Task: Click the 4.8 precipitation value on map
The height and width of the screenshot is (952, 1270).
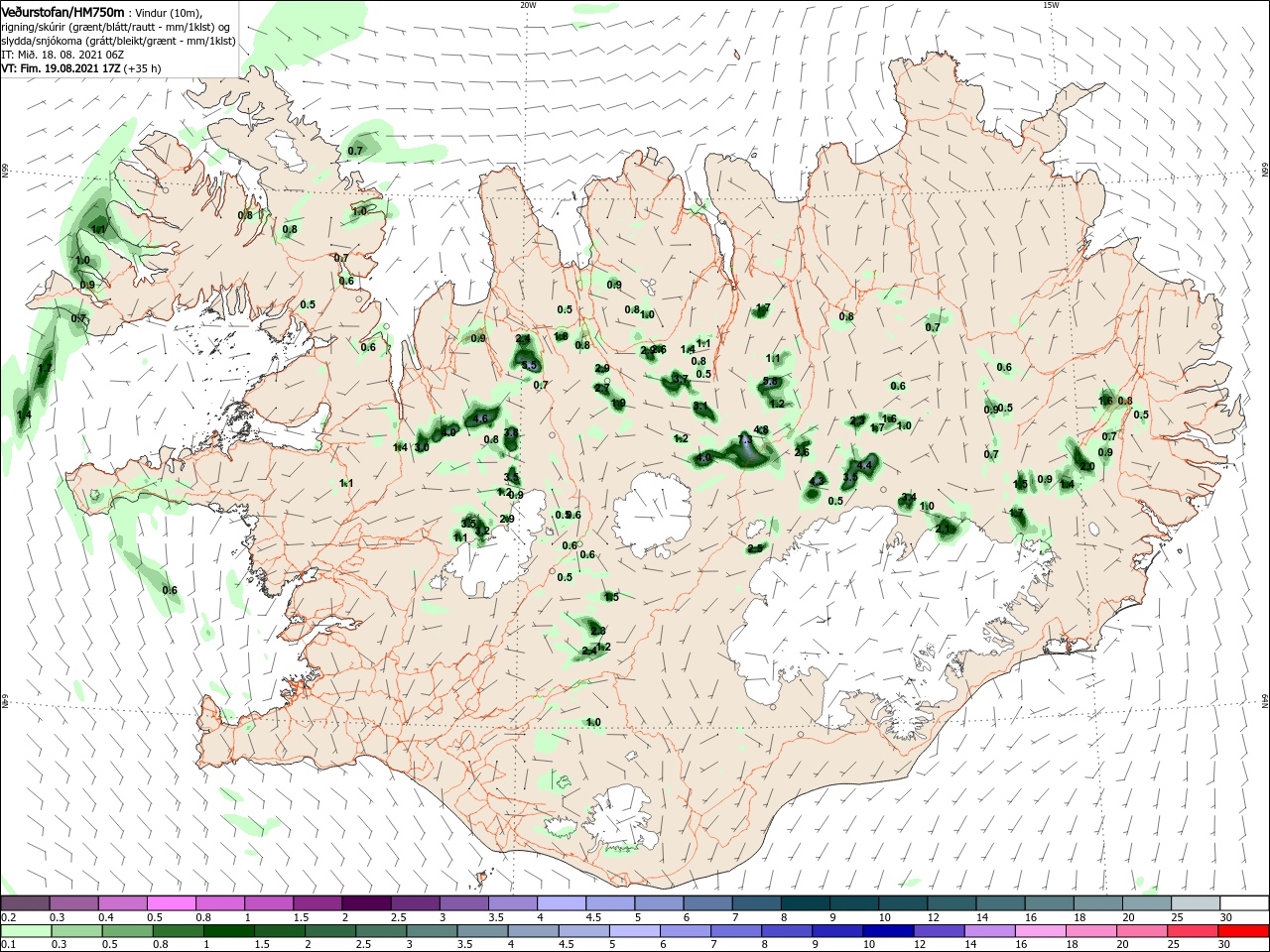Action: [762, 429]
